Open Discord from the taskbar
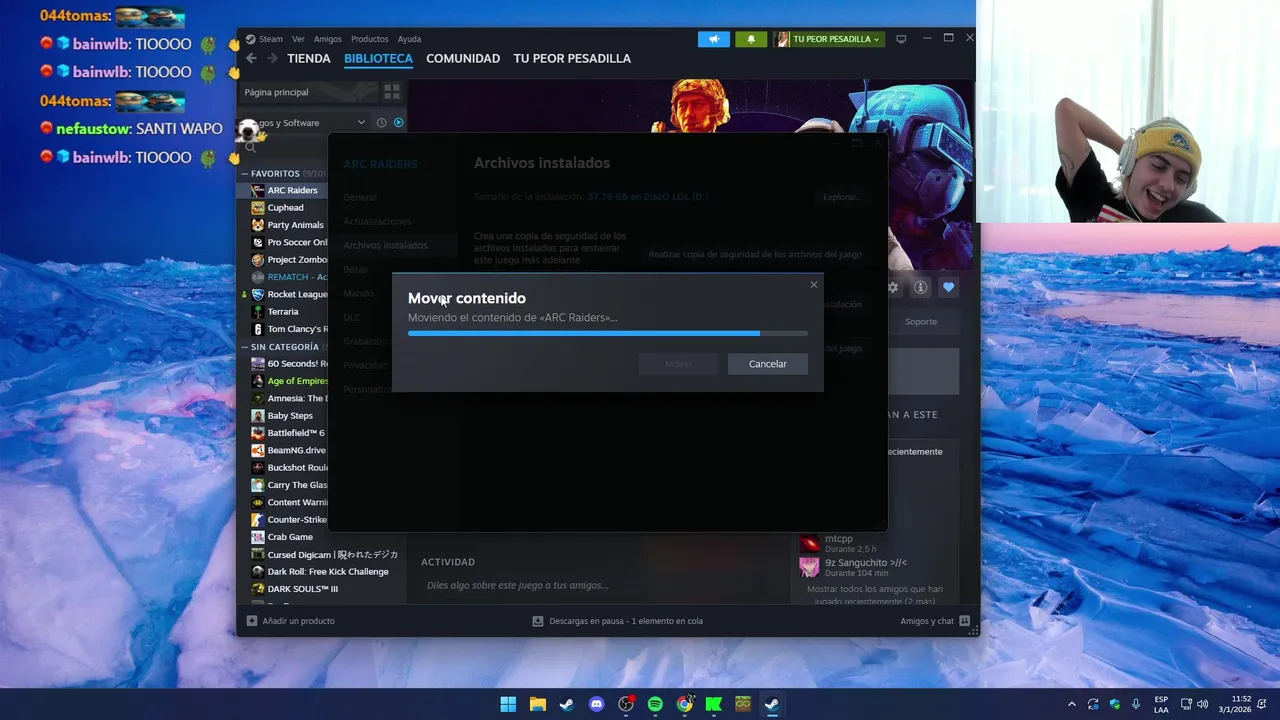Viewport: 1280px width, 720px height. [597, 704]
